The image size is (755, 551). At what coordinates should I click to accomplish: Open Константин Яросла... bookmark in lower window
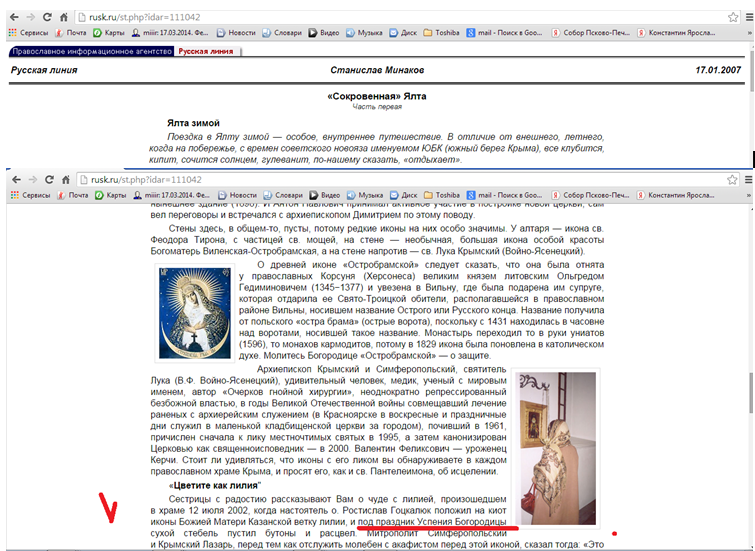click(x=676, y=195)
